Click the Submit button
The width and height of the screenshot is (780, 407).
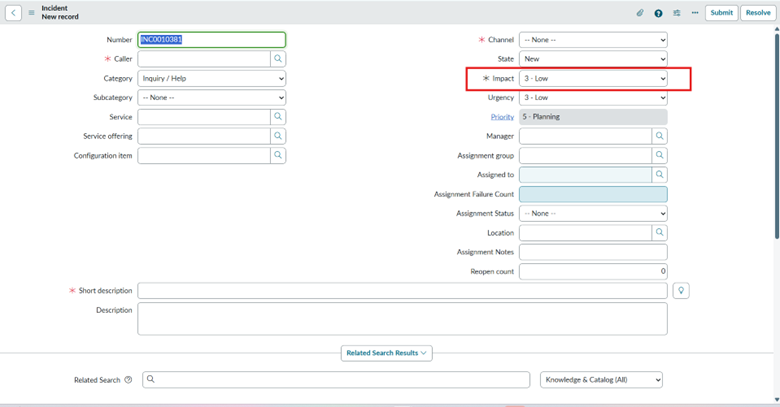click(x=721, y=13)
